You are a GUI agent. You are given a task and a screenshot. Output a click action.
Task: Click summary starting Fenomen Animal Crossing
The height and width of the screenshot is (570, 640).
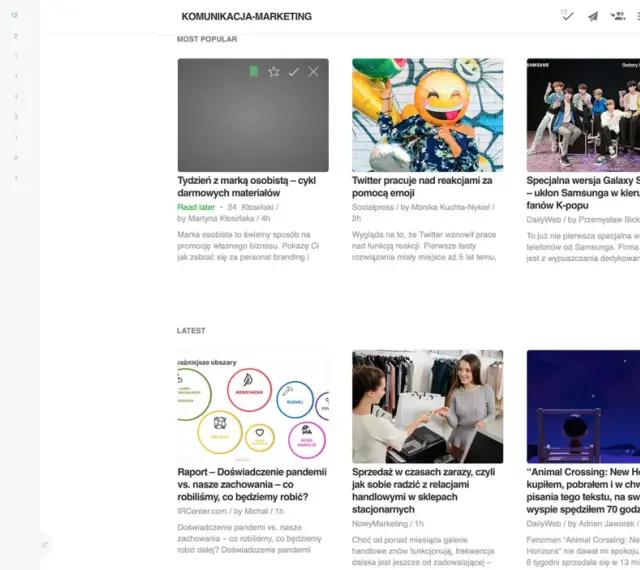click(583, 551)
